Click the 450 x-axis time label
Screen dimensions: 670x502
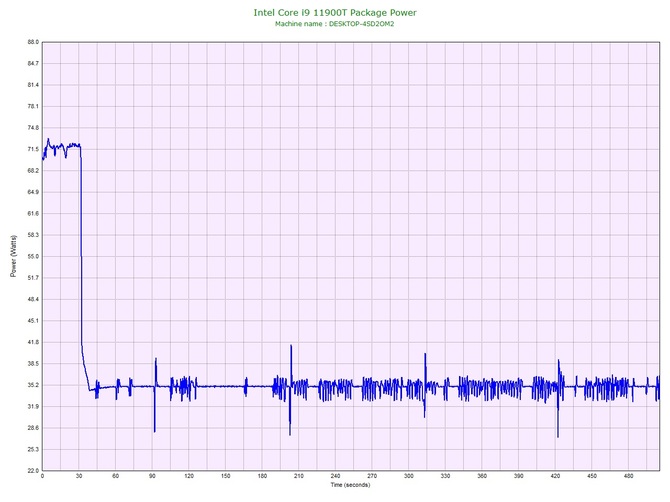(x=592, y=476)
